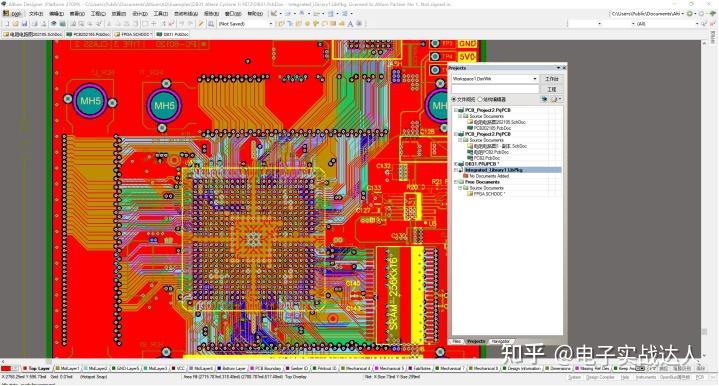Open the DXP menu
The image size is (719, 386).
click(x=13, y=14)
